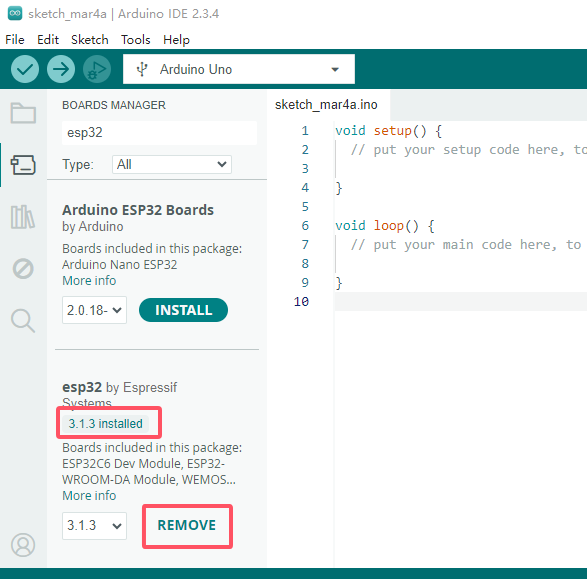Click the 'Arduino Nano ESP32' text
Image resolution: width=587 pixels, height=579 pixels.
click(x=119, y=265)
